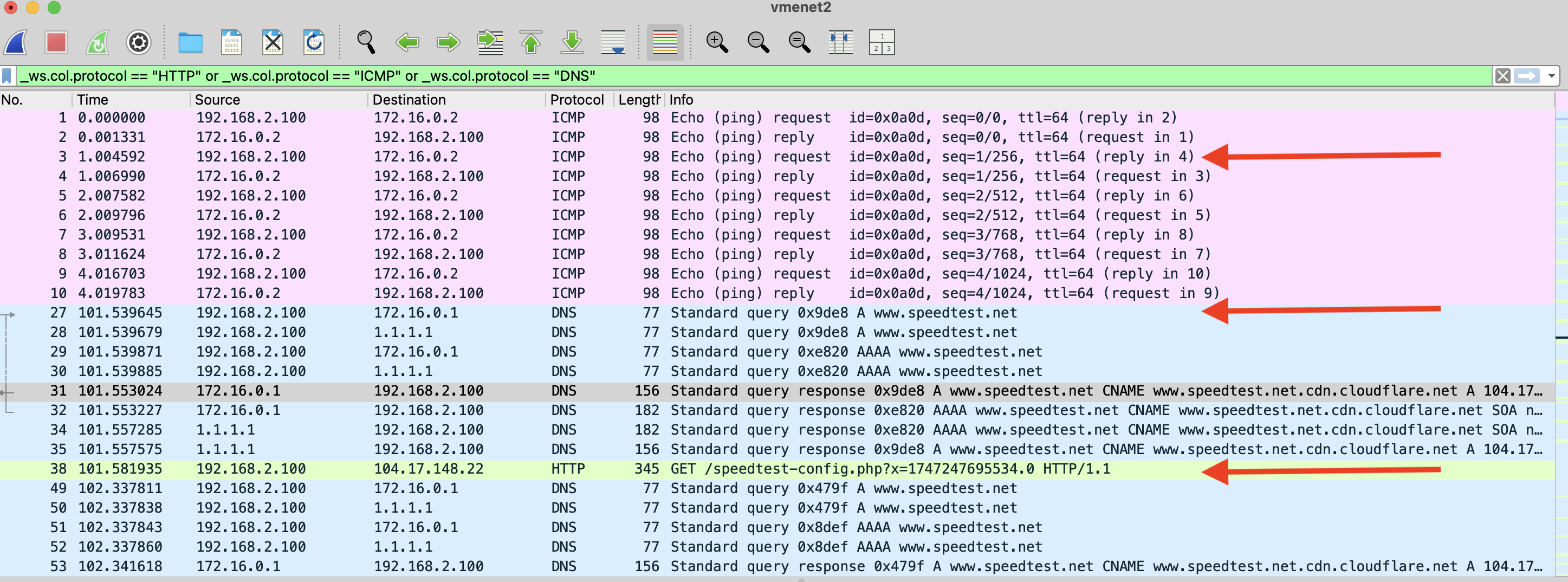Select packet 3 with seq=1/256 request
This screenshot has width=1568, height=582.
777,157
